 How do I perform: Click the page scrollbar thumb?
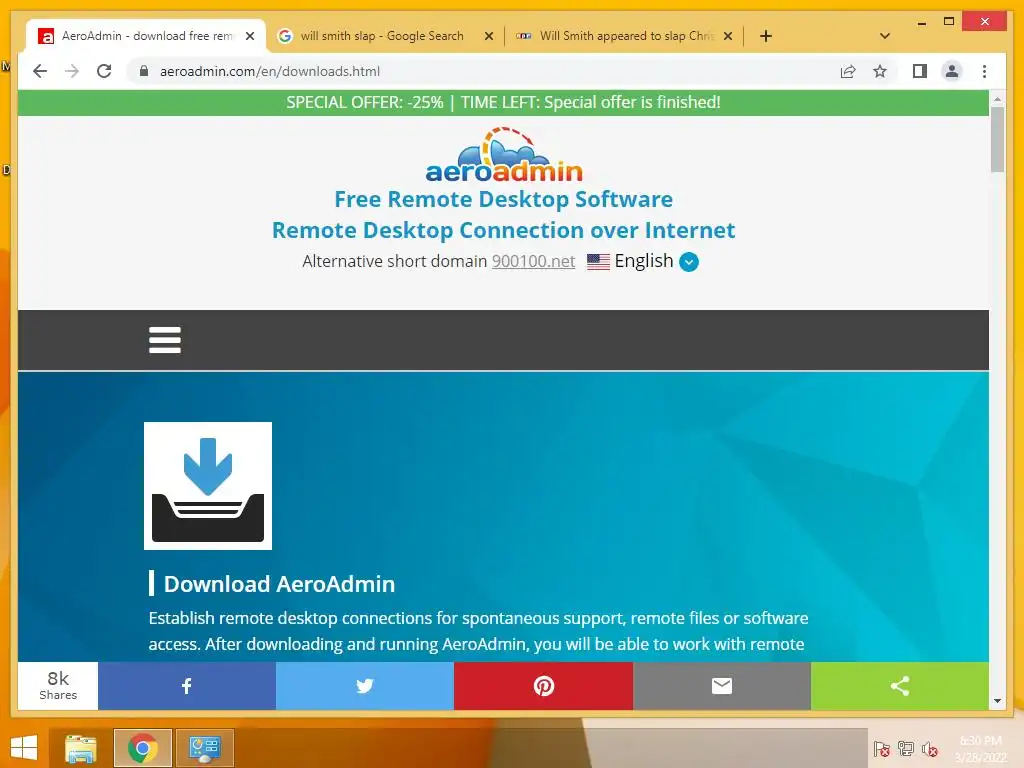pos(997,139)
